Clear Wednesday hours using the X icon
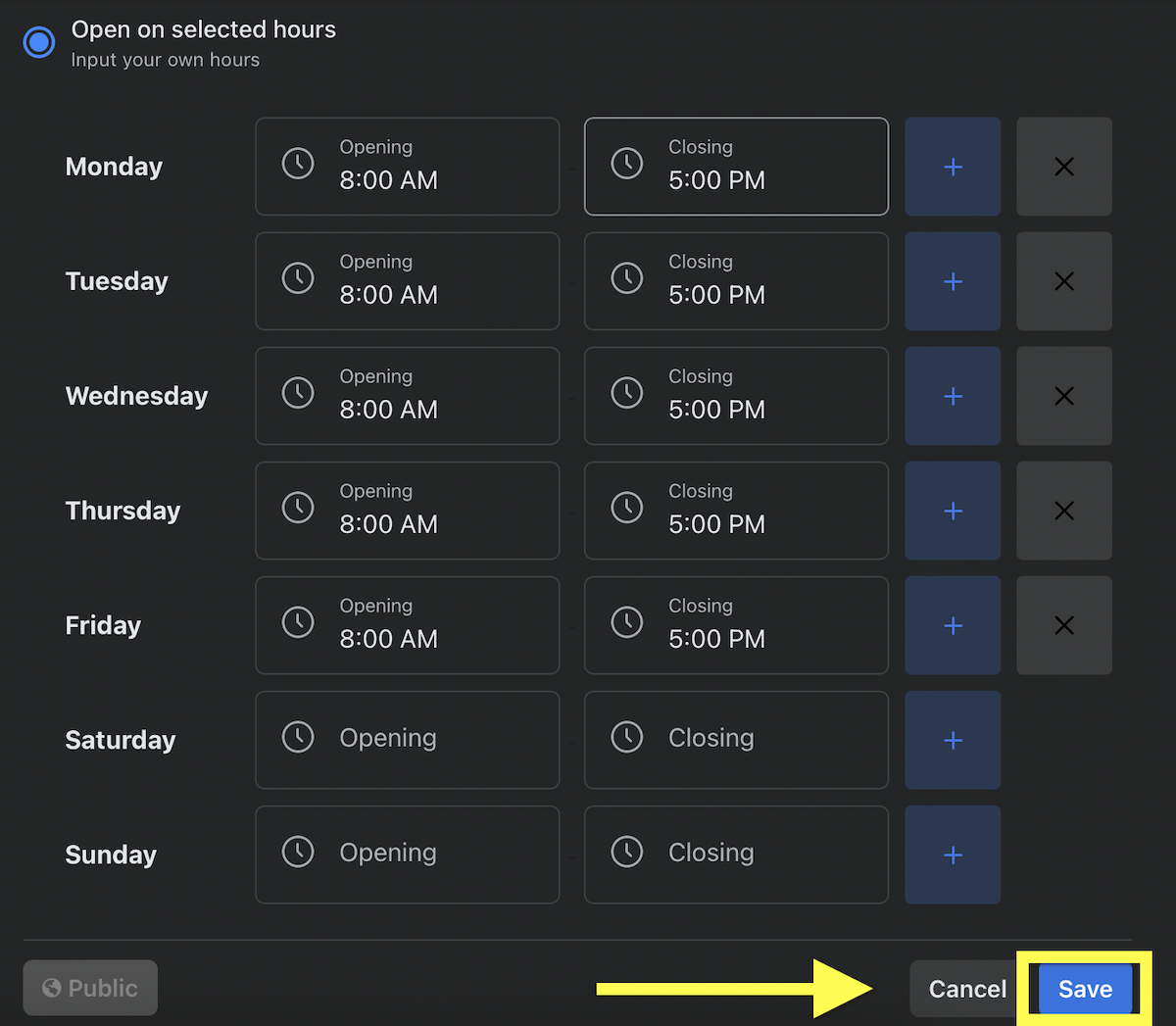 [x=1063, y=396]
